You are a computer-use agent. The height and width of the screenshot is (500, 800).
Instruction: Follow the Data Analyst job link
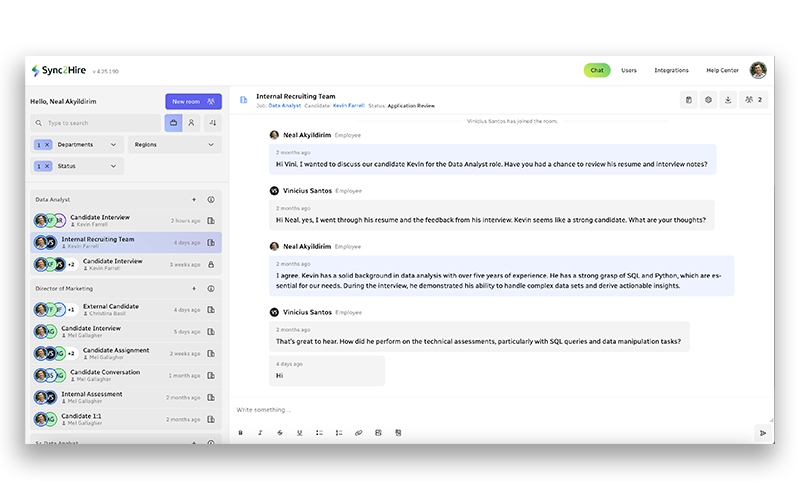285,106
